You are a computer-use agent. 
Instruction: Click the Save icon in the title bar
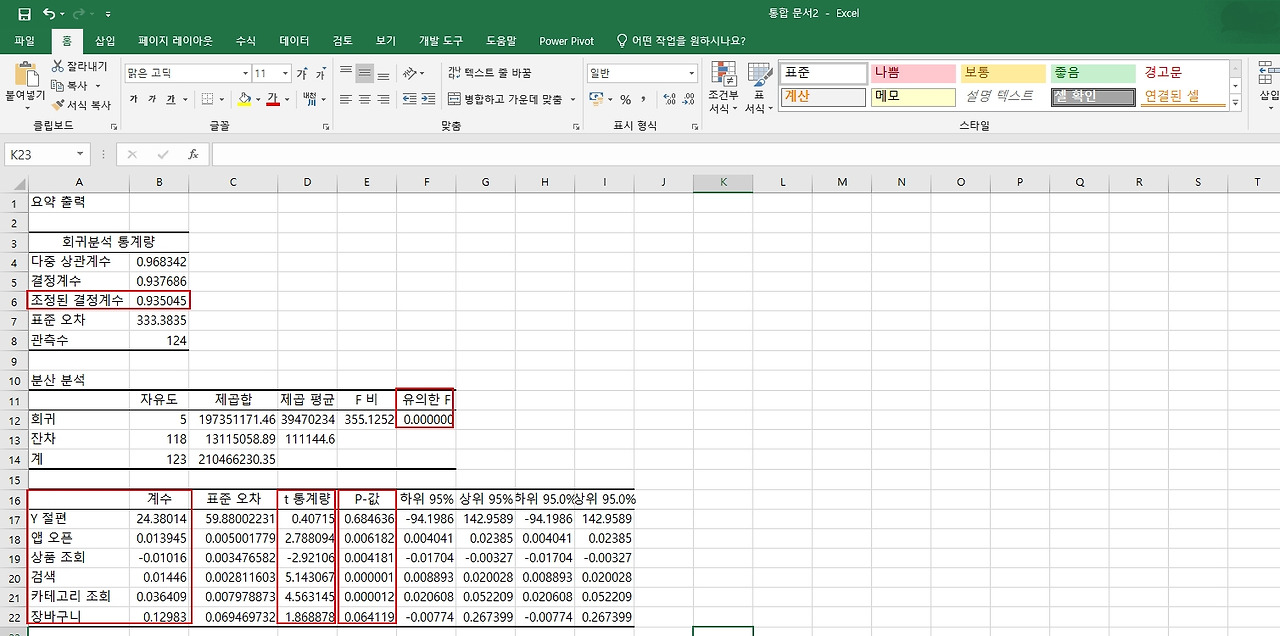pos(24,14)
